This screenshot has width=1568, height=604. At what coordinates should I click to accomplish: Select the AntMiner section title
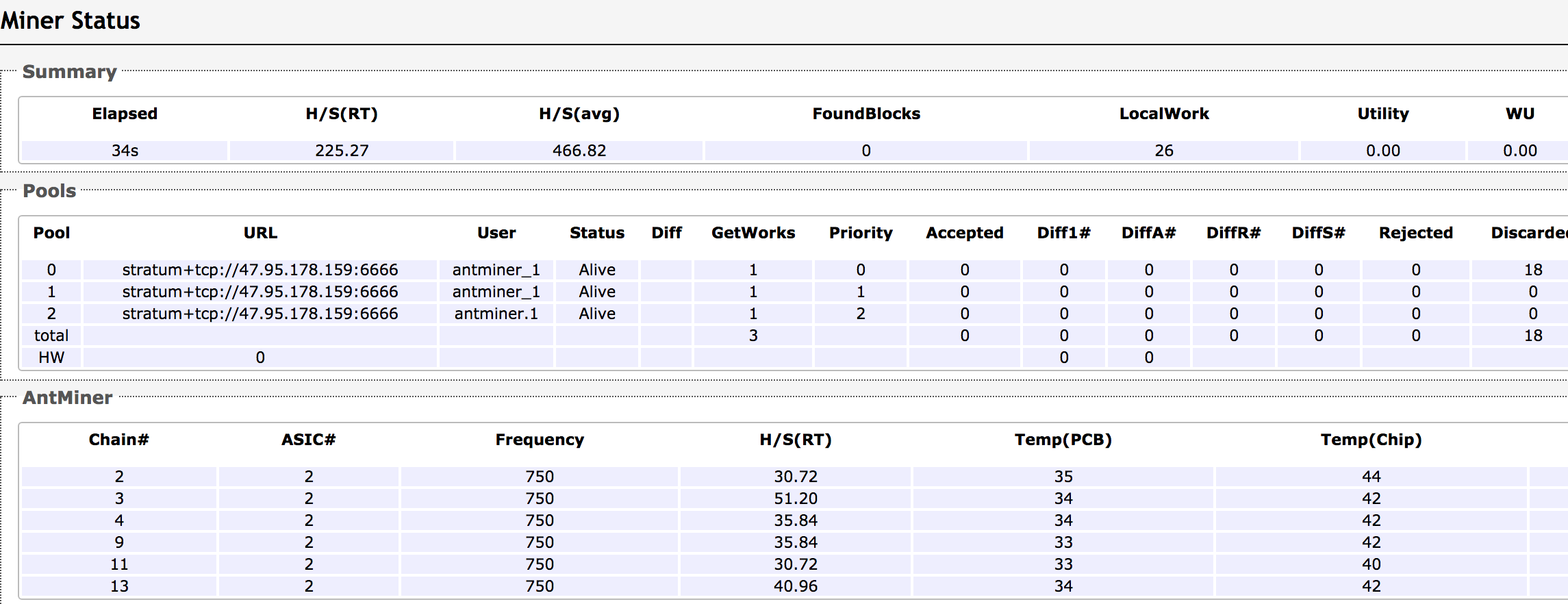67,398
